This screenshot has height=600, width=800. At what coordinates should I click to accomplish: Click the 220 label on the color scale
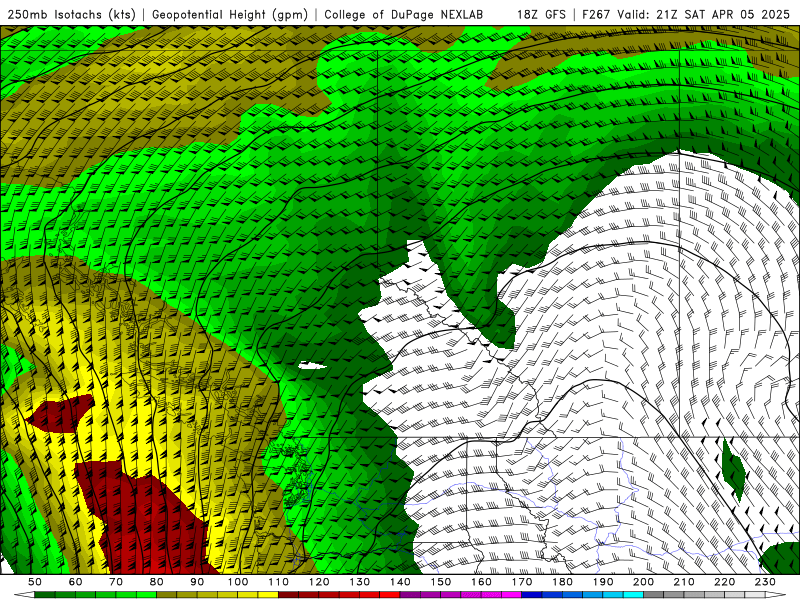tap(724, 582)
